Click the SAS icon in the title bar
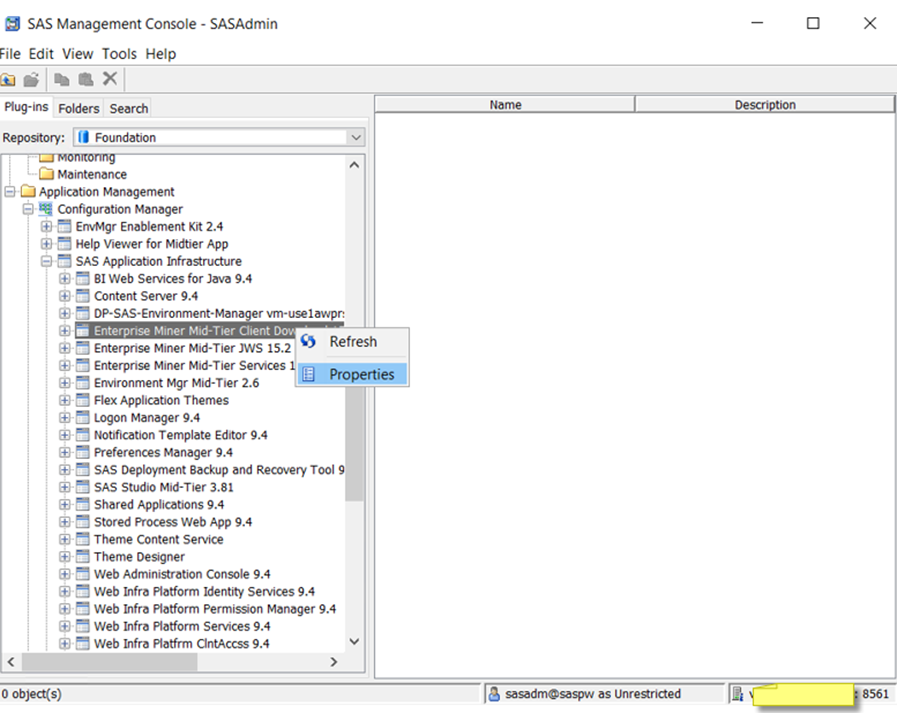The width and height of the screenshot is (897, 713). (x=13, y=22)
